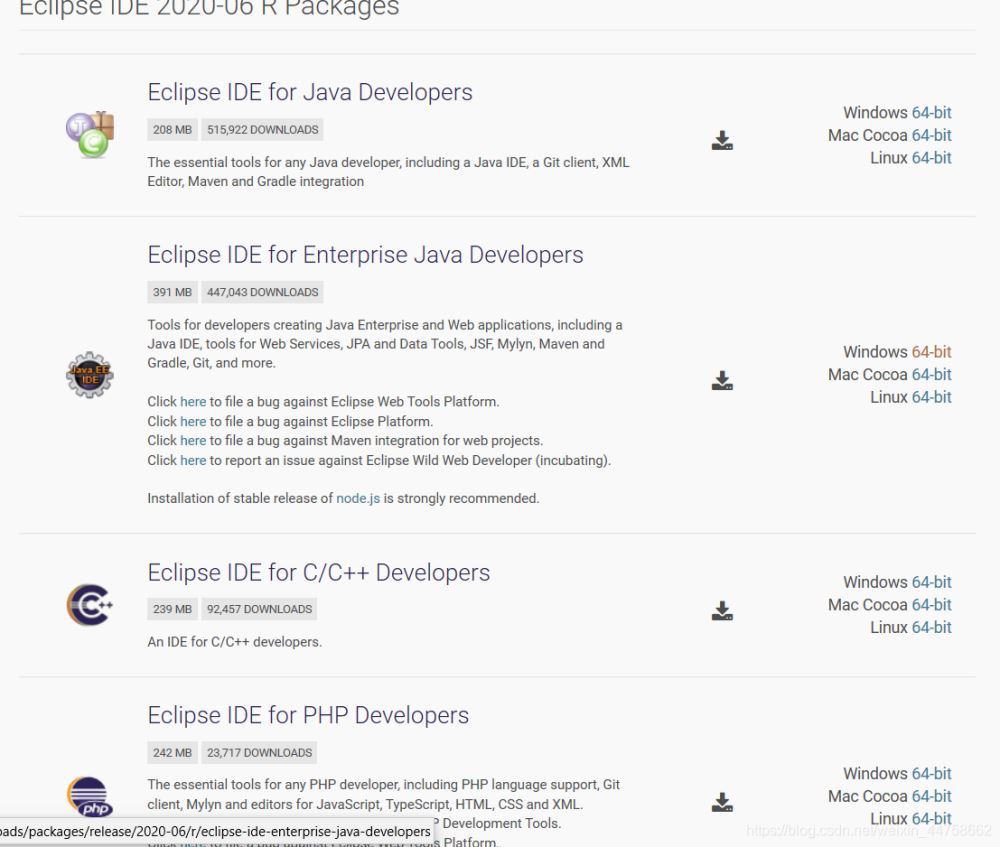1000x847 pixels.
Task: Click download icon for PHP Developers package
Action: (x=722, y=802)
